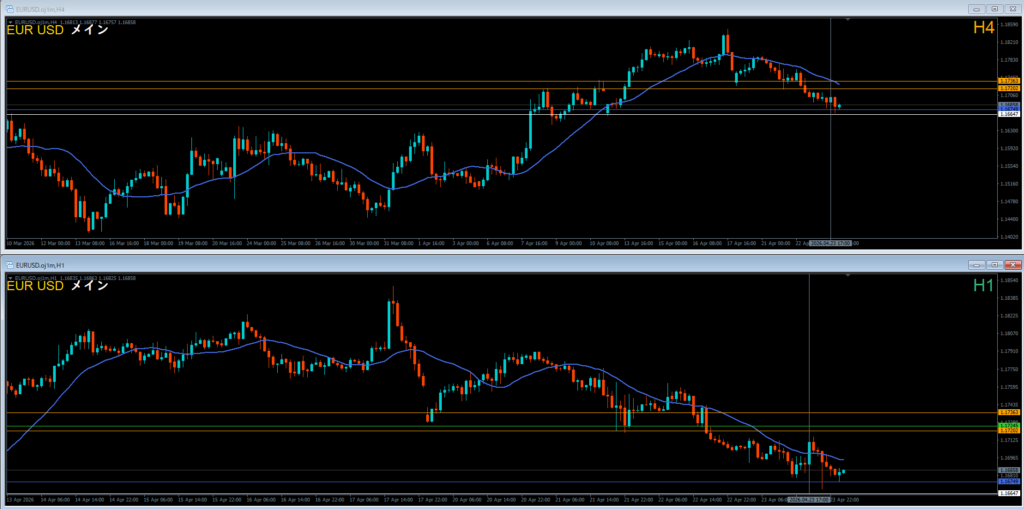Close the H1 chart window

click(1012, 265)
